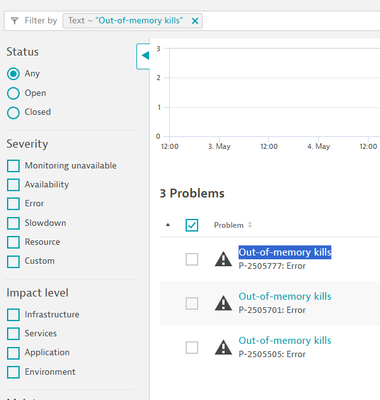Viewport: 380px width, 400px height.
Task: Select the Open status radio button
Action: pos(13,93)
